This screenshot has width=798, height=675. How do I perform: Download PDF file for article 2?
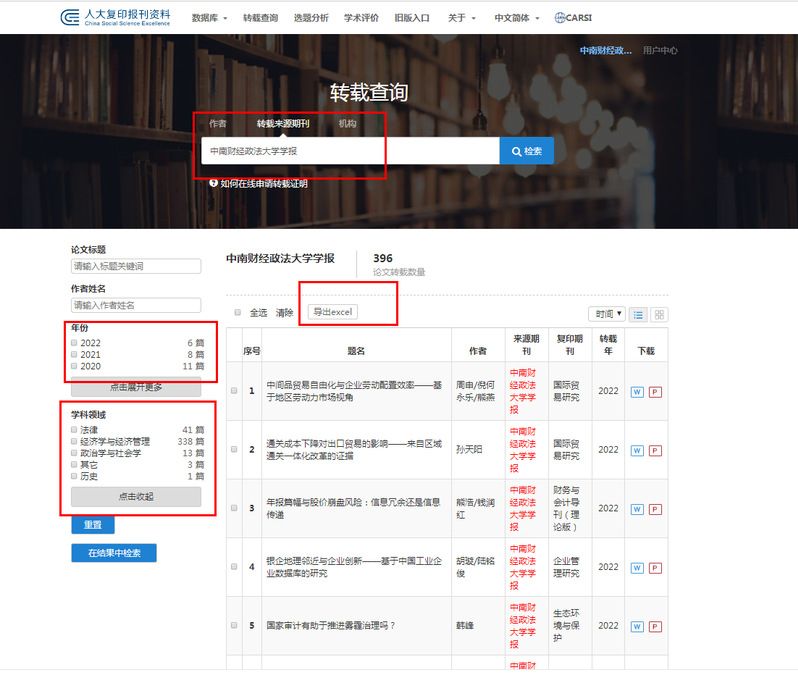click(x=655, y=450)
